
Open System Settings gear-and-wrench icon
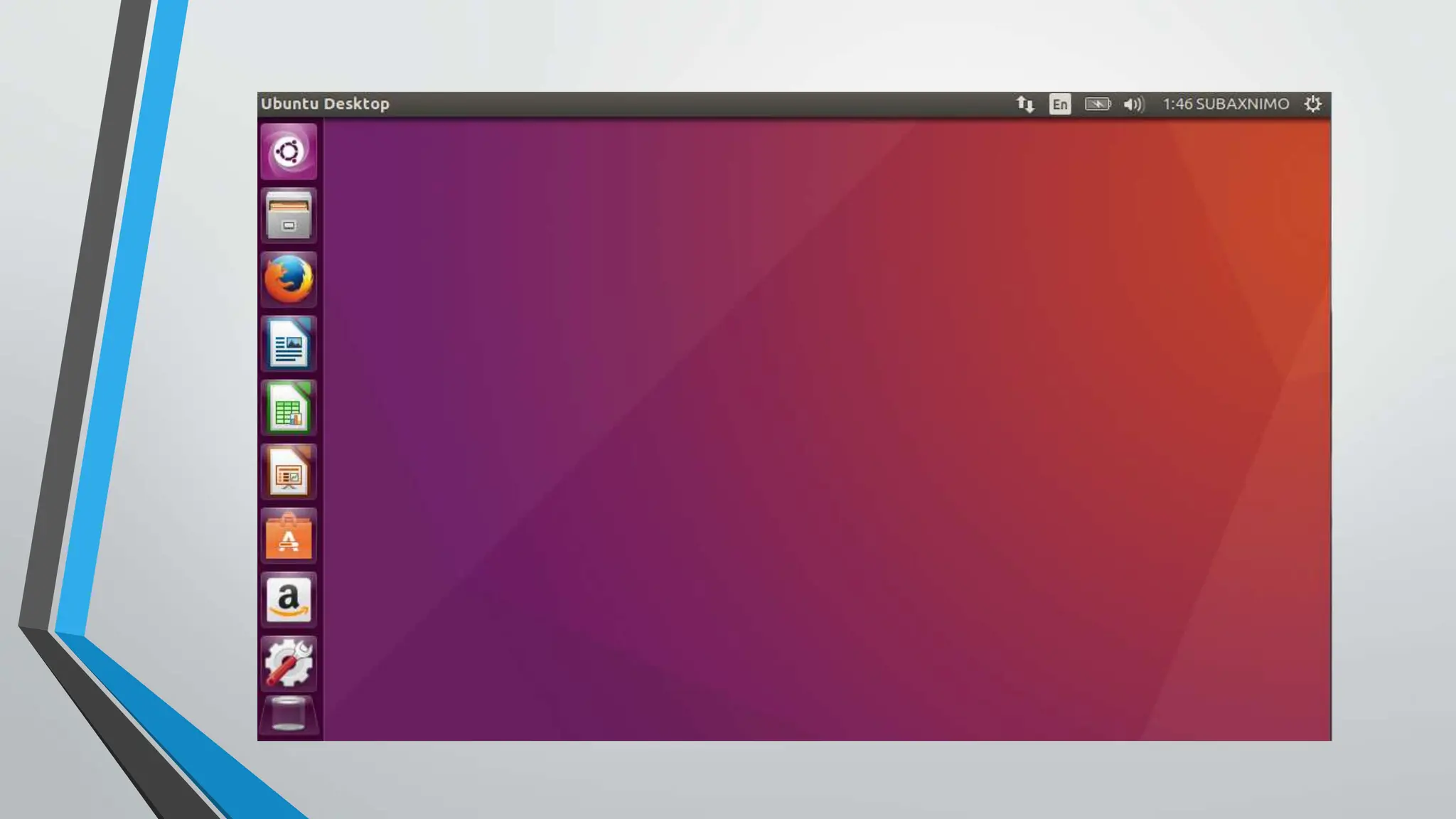pyautogui.click(x=288, y=663)
